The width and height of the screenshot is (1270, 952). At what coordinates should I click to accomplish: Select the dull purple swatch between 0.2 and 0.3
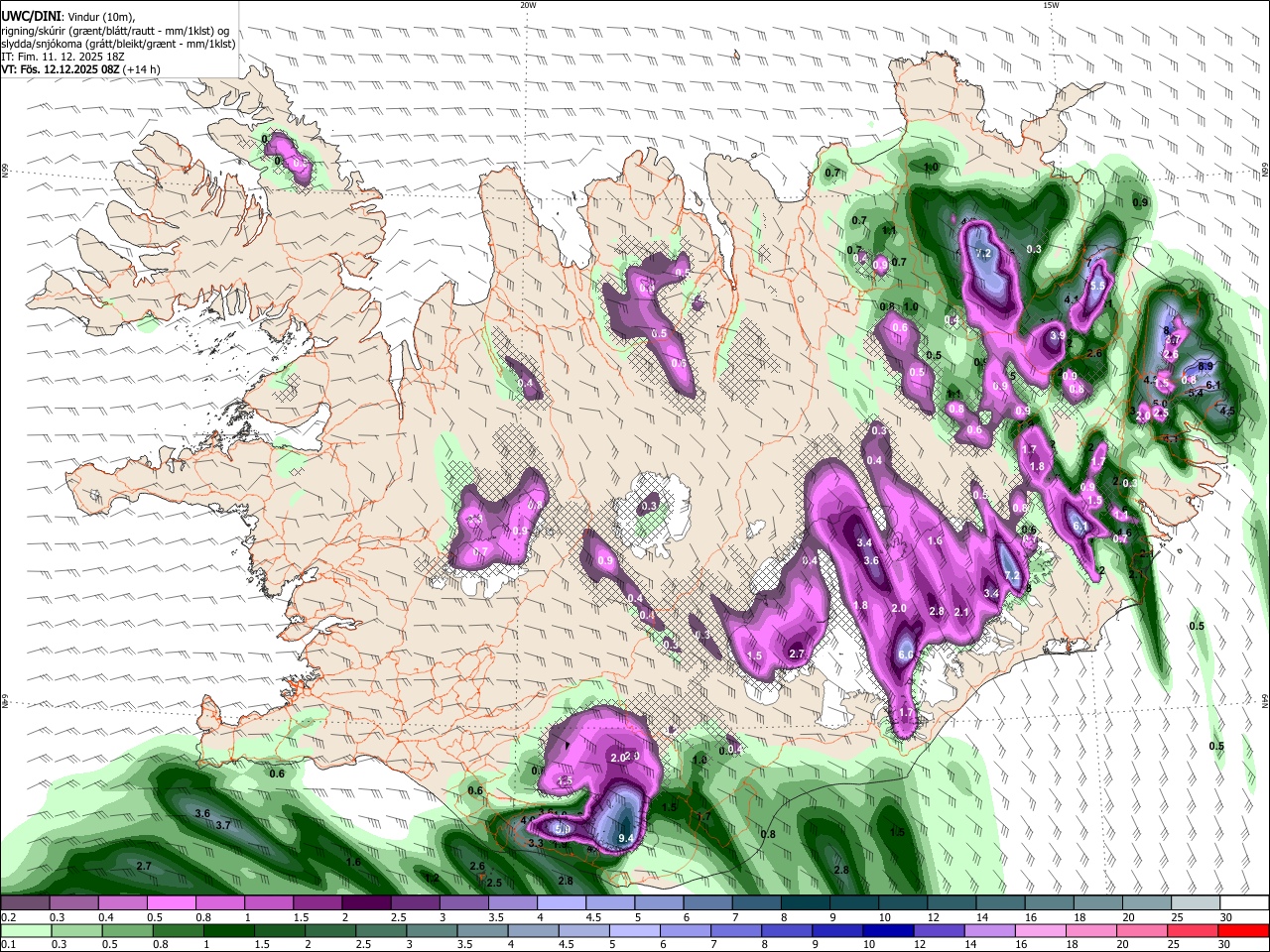tap(25, 903)
